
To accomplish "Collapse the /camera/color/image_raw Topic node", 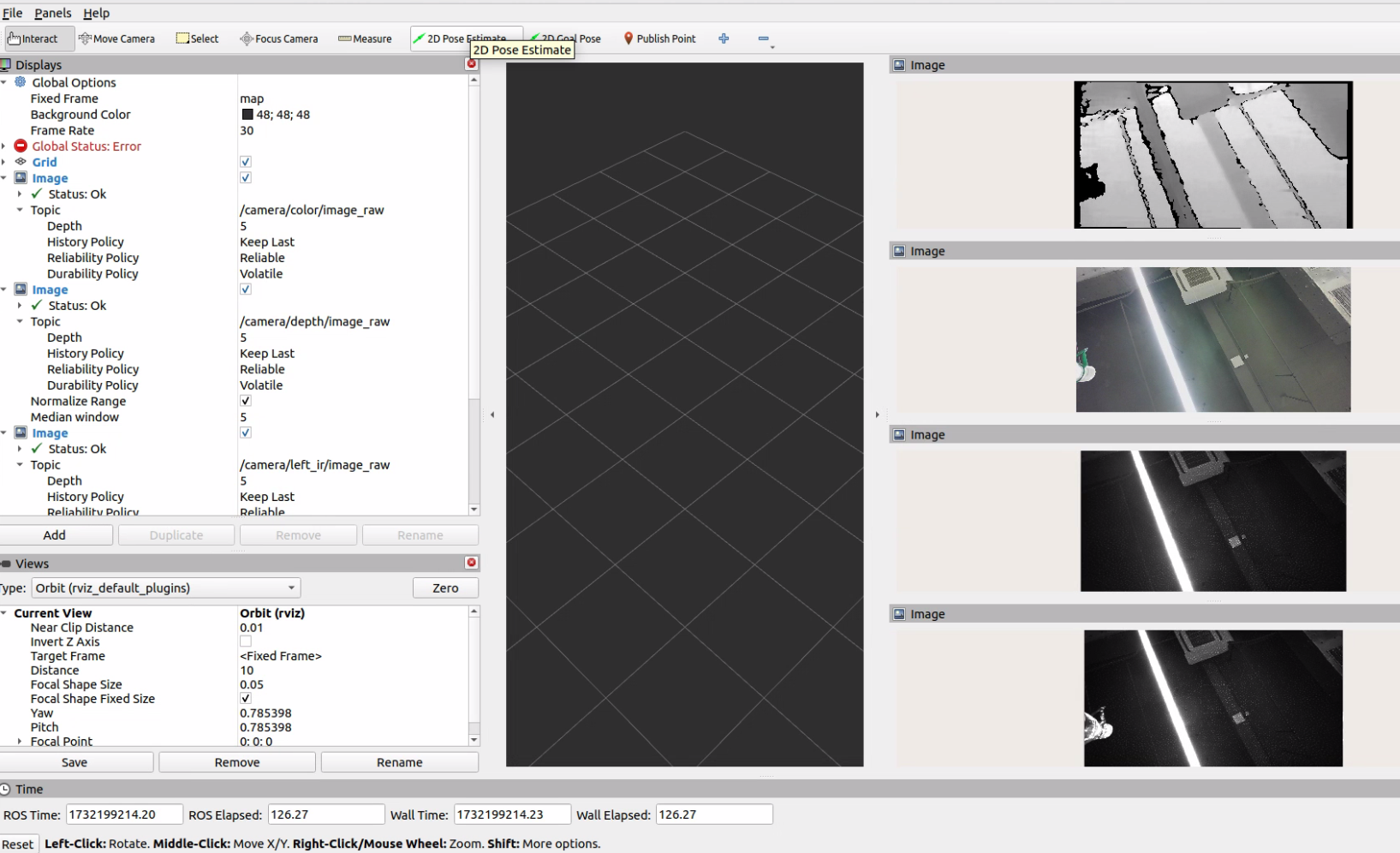I will tap(20, 210).
